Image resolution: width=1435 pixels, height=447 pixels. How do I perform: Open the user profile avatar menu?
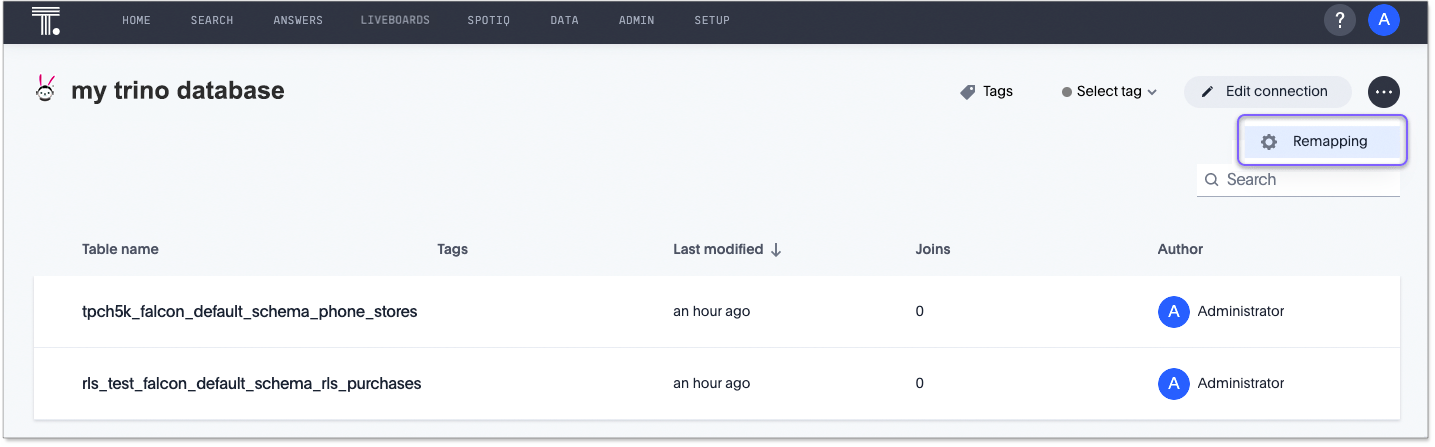pyautogui.click(x=1384, y=20)
